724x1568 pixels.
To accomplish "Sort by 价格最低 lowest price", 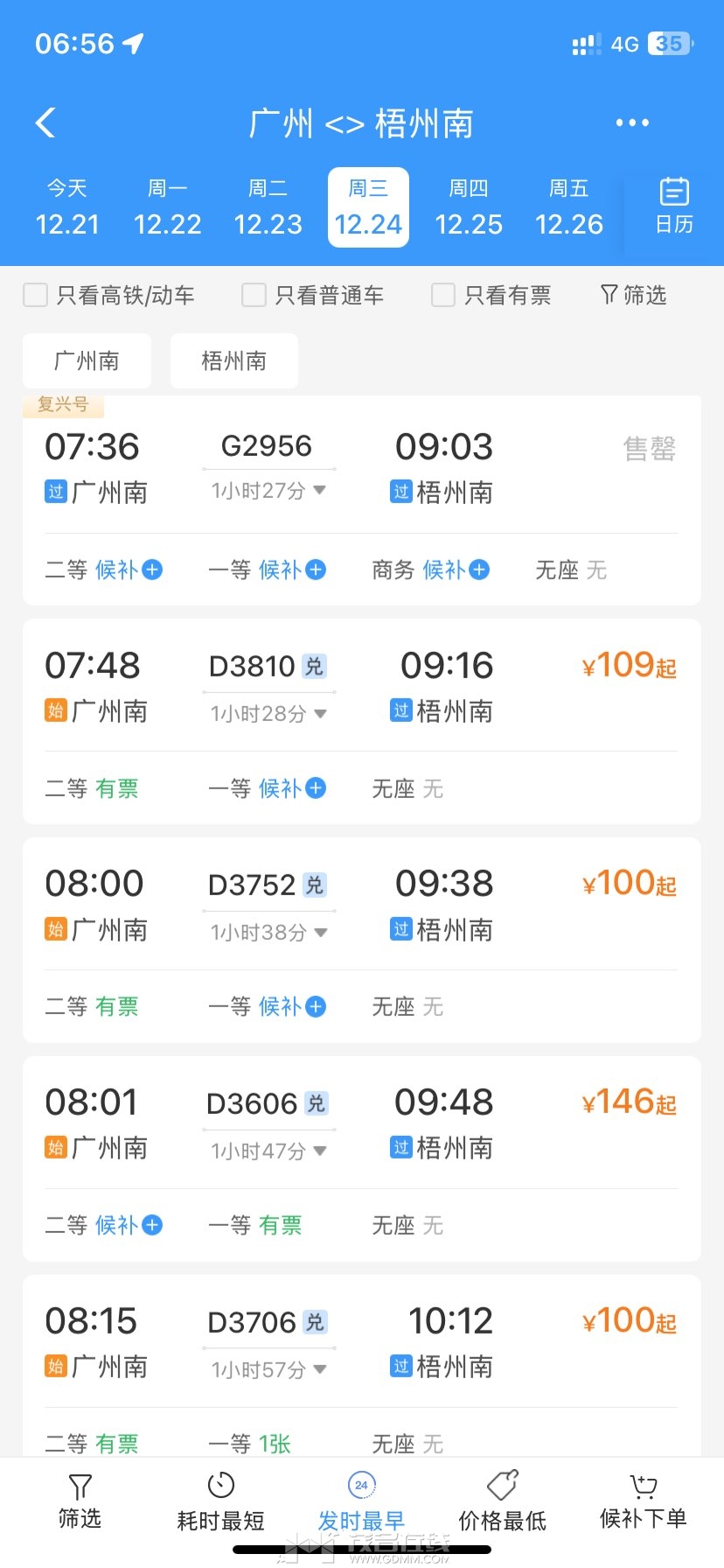I will coord(502,1501).
